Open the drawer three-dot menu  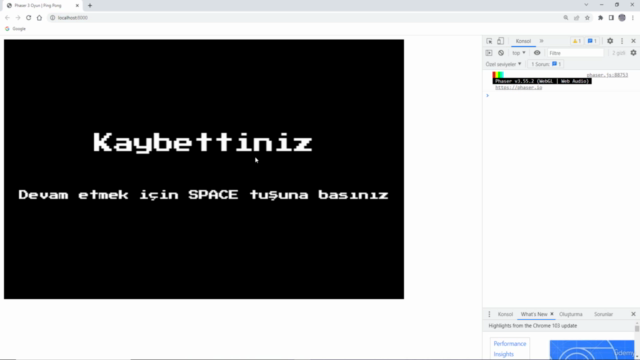(x=489, y=314)
